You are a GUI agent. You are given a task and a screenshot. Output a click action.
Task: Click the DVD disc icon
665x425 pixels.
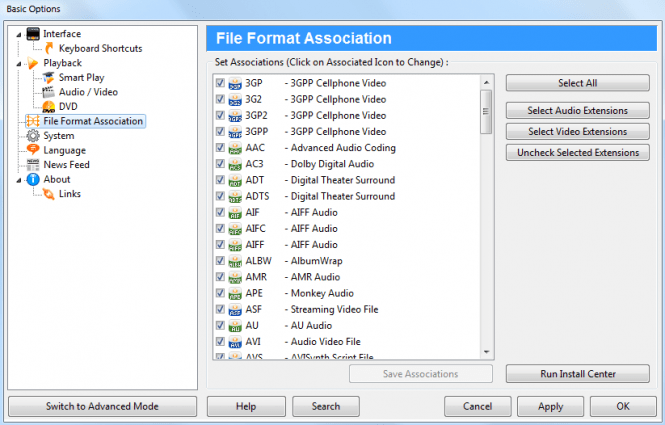click(49, 106)
